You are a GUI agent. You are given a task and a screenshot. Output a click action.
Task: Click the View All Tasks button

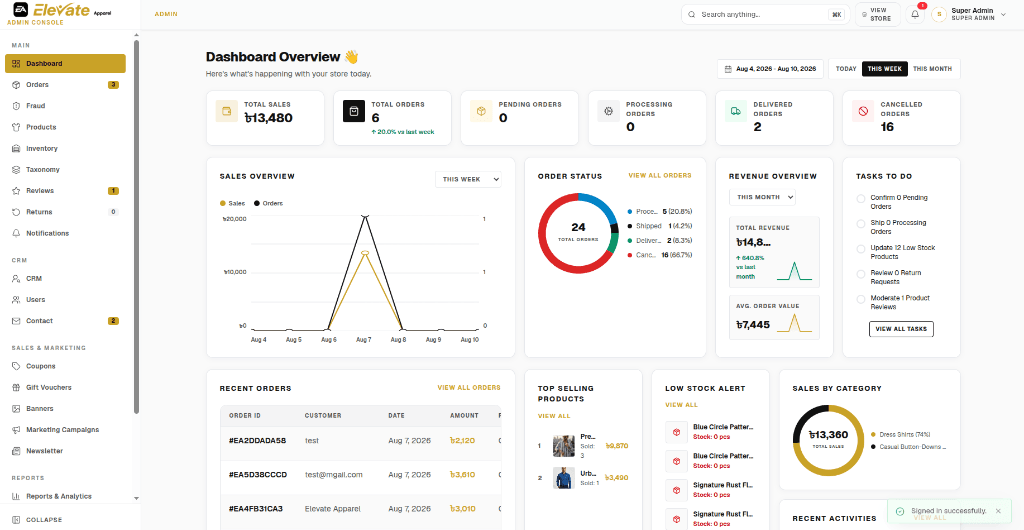(901, 329)
